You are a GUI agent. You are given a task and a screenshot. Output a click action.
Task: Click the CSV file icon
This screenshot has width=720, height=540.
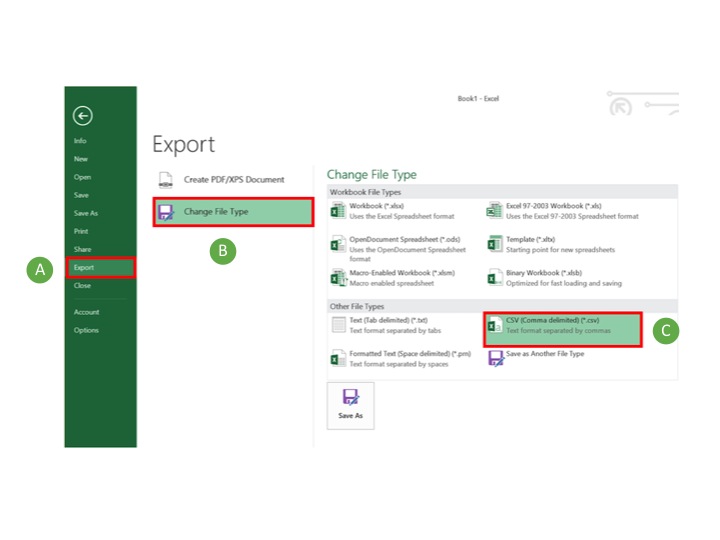pos(495,325)
